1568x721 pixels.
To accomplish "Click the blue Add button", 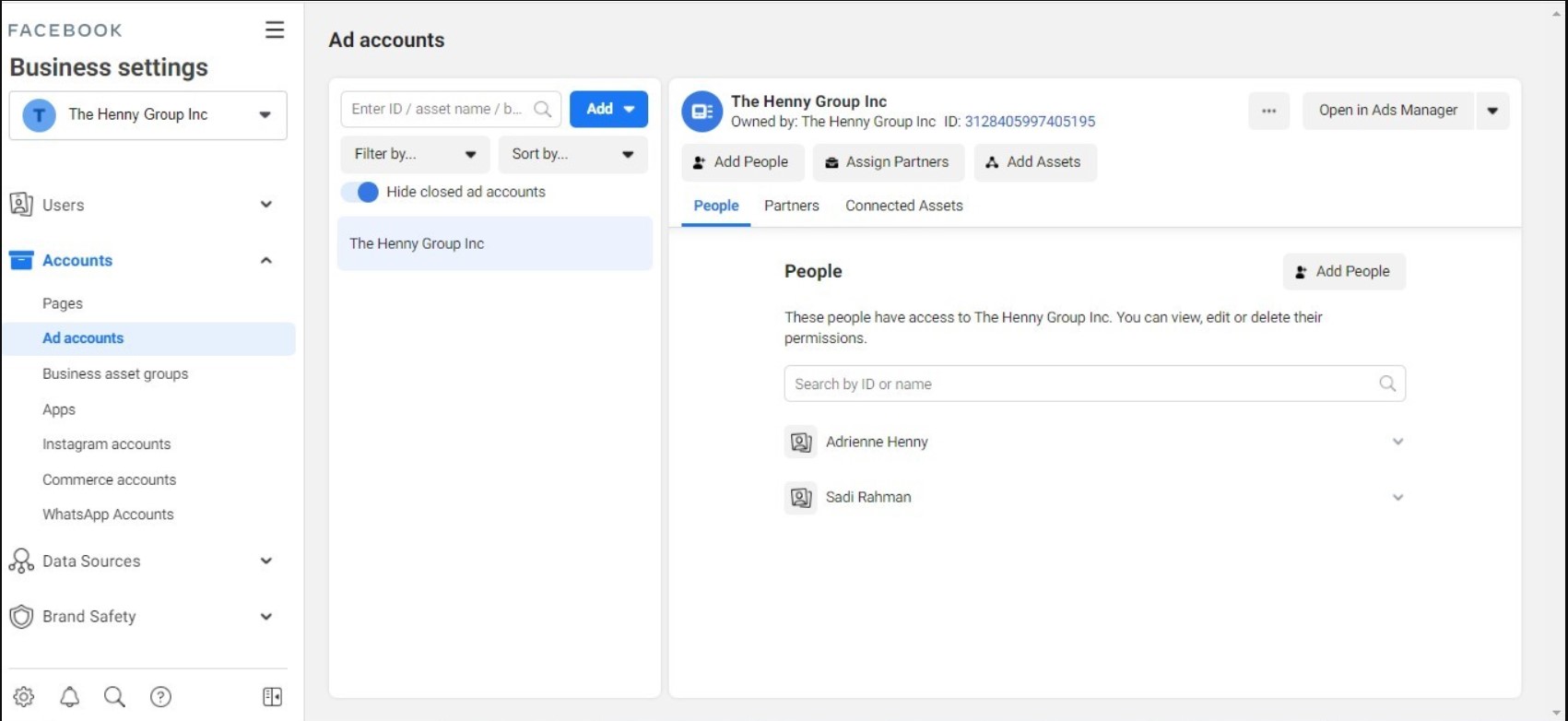I will [608, 109].
